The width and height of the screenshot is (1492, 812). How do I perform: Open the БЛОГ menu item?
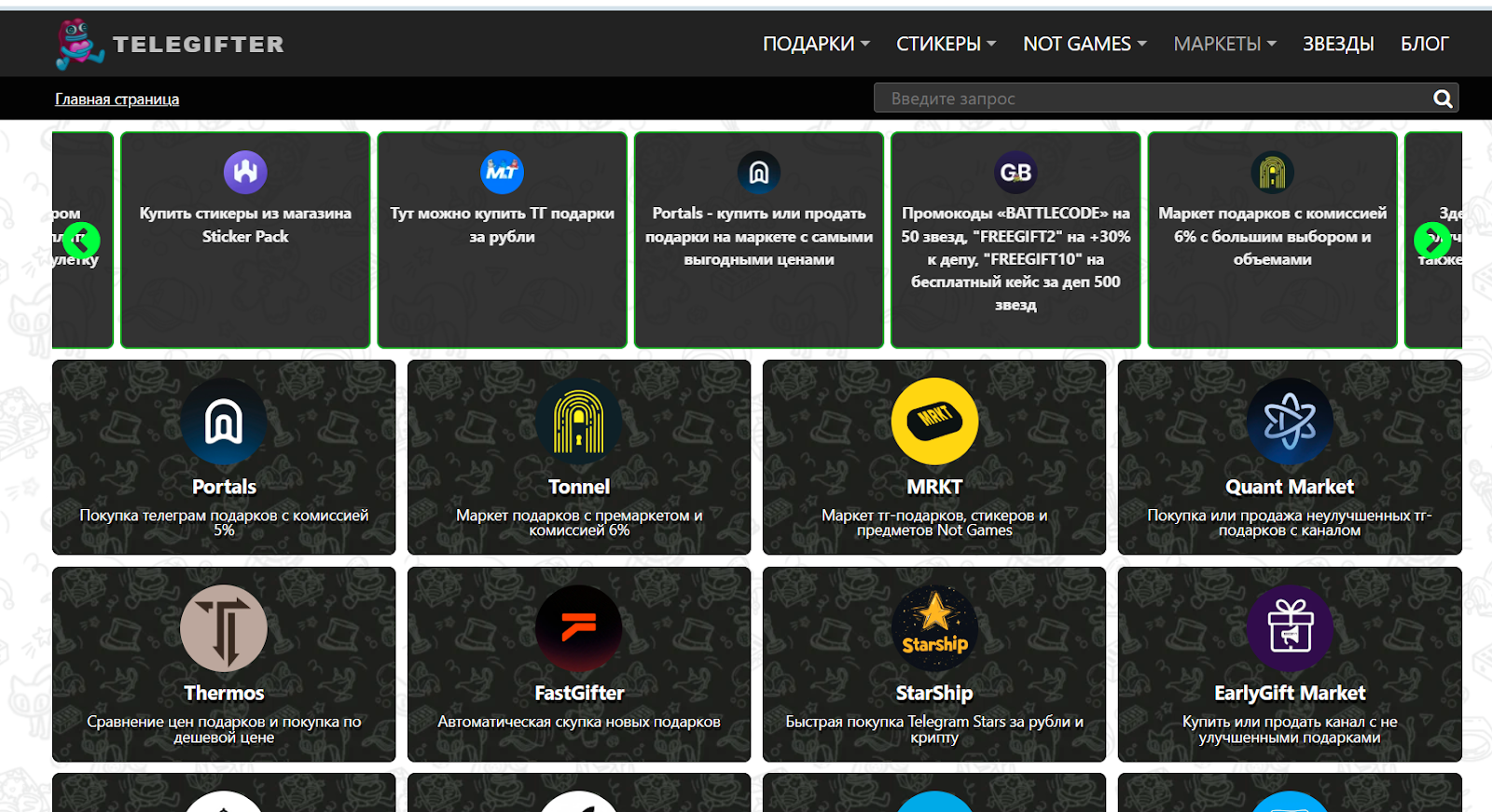click(x=1425, y=44)
